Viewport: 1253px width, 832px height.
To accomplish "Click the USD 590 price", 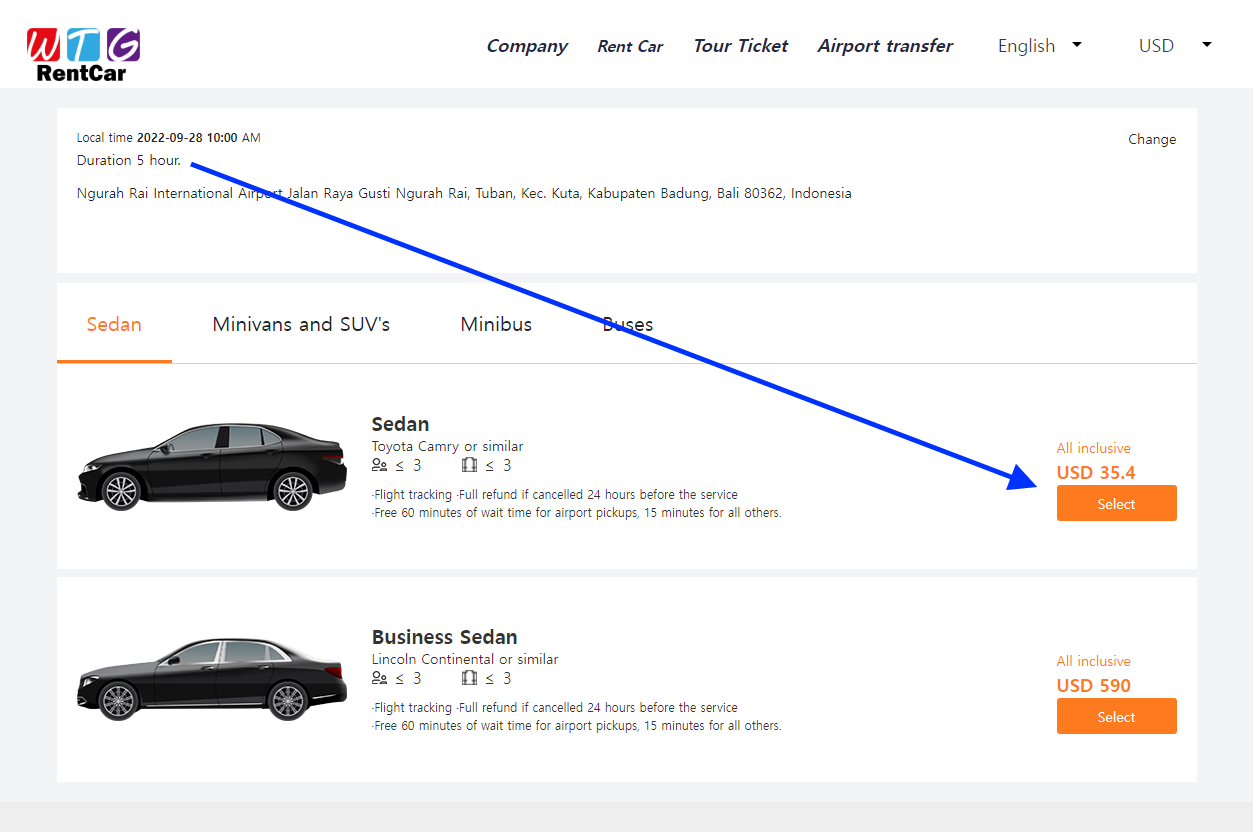I will tap(1093, 686).
